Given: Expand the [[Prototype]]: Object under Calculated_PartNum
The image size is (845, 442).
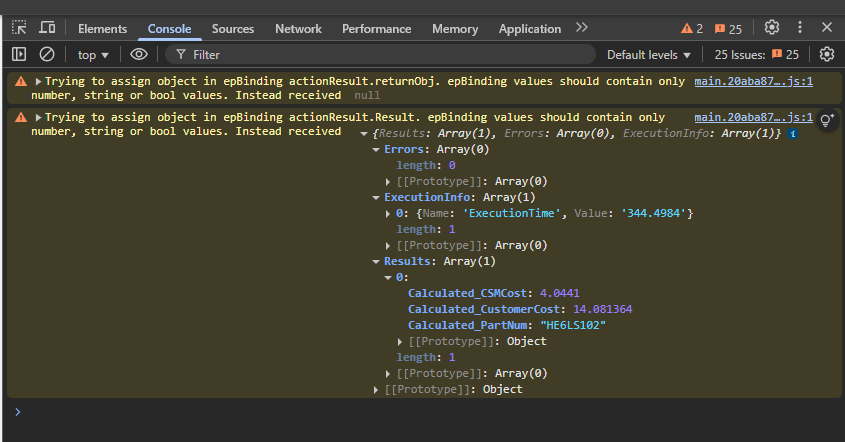Looking at the screenshot, I should [x=400, y=342].
